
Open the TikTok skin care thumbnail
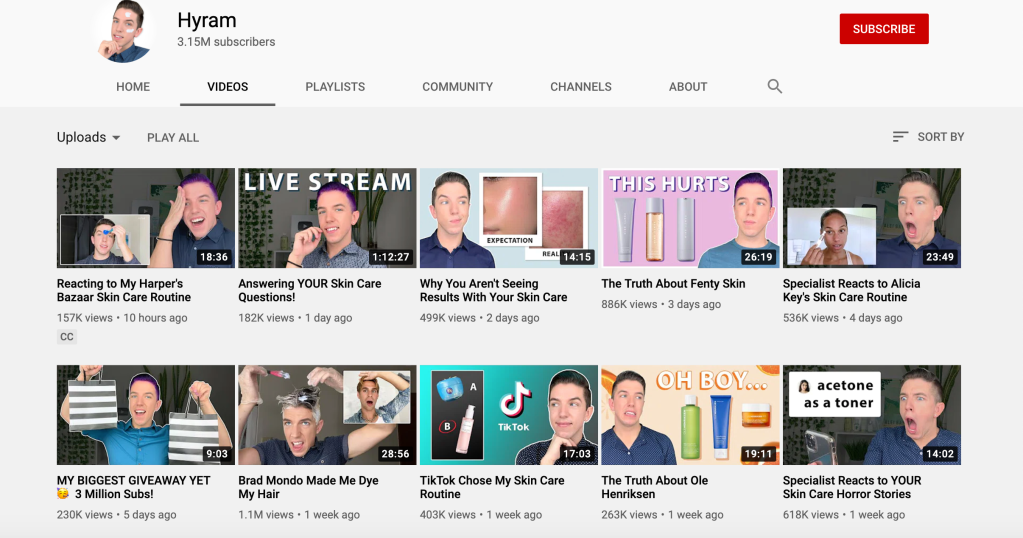tap(509, 415)
